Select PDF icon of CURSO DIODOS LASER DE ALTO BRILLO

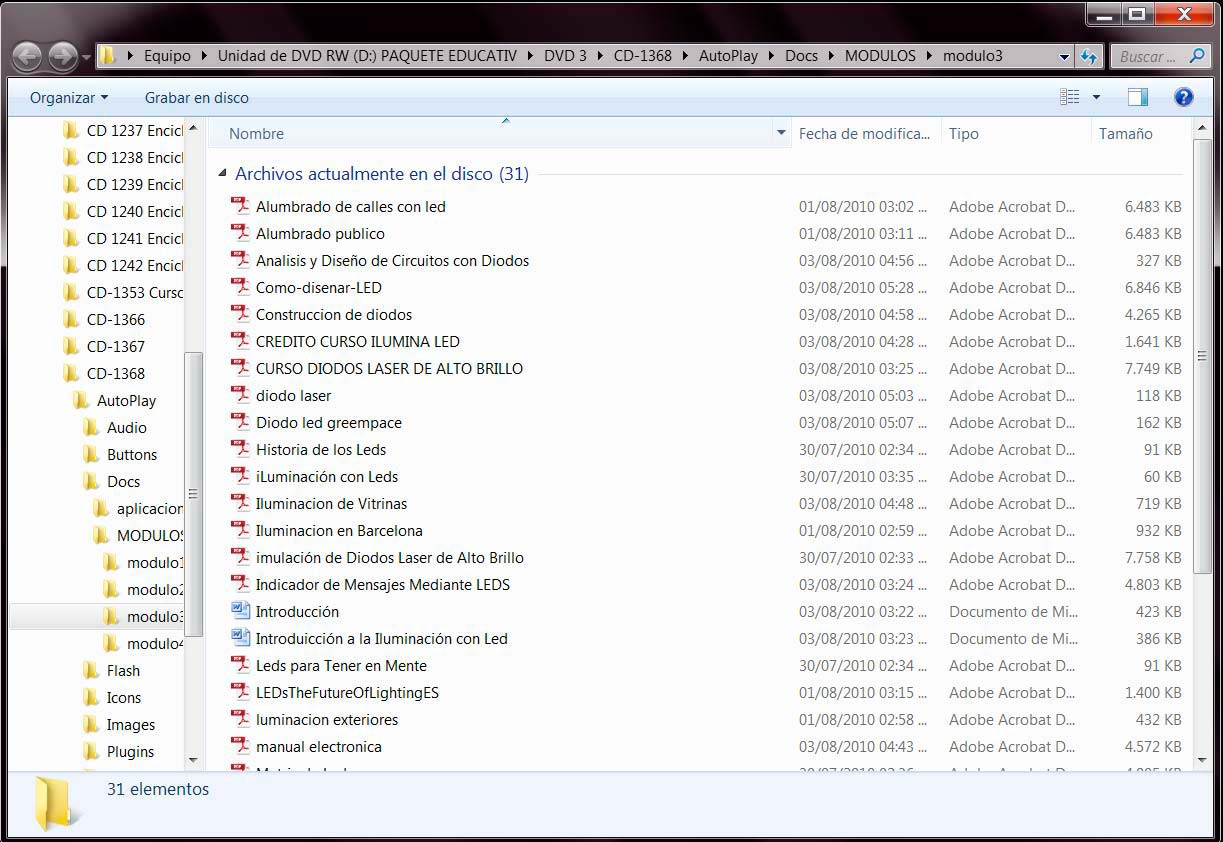[x=240, y=368]
